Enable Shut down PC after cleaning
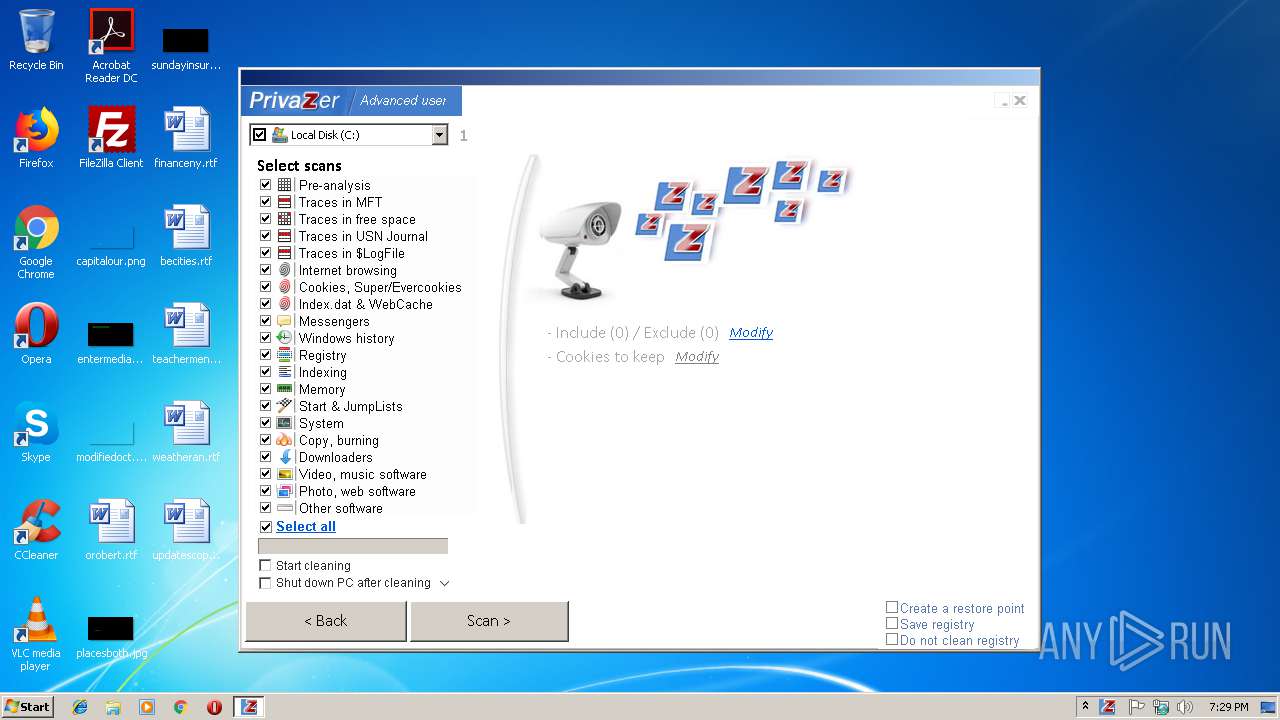1280x720 pixels. [x=266, y=583]
